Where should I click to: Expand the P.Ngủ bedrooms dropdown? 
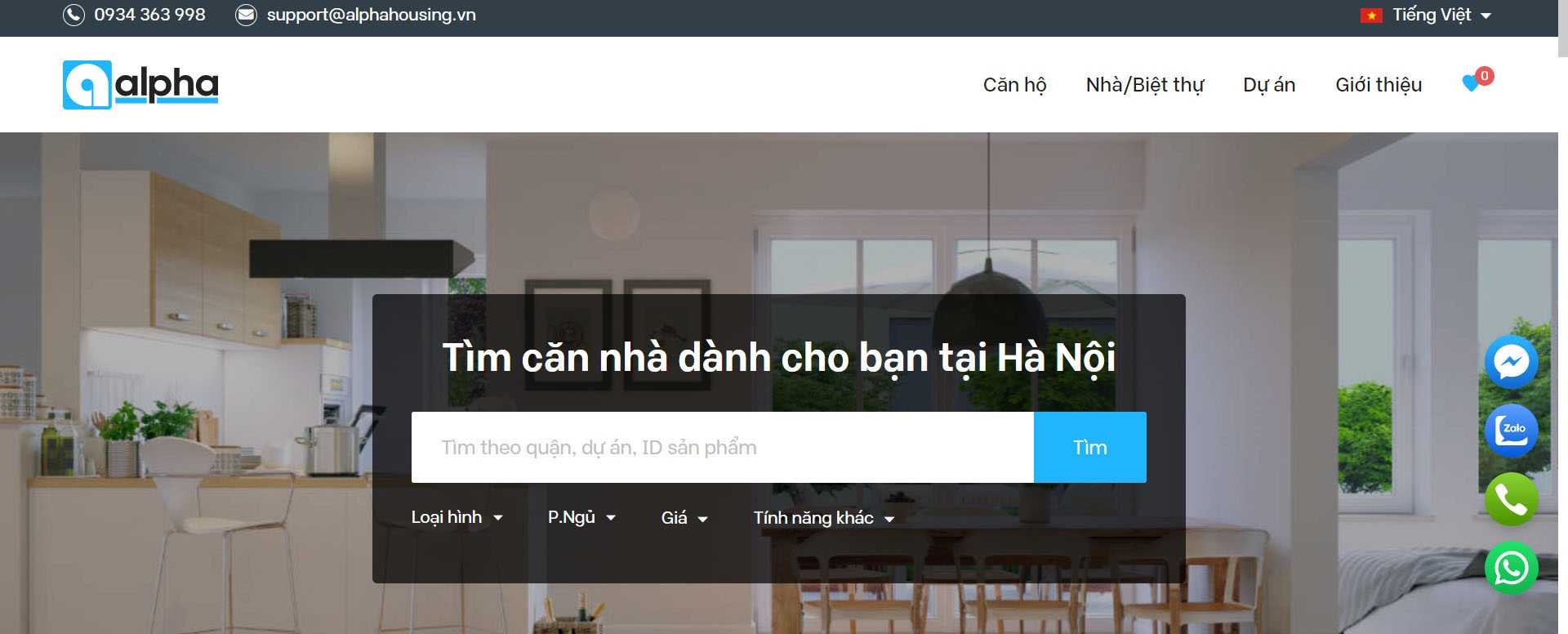click(581, 517)
